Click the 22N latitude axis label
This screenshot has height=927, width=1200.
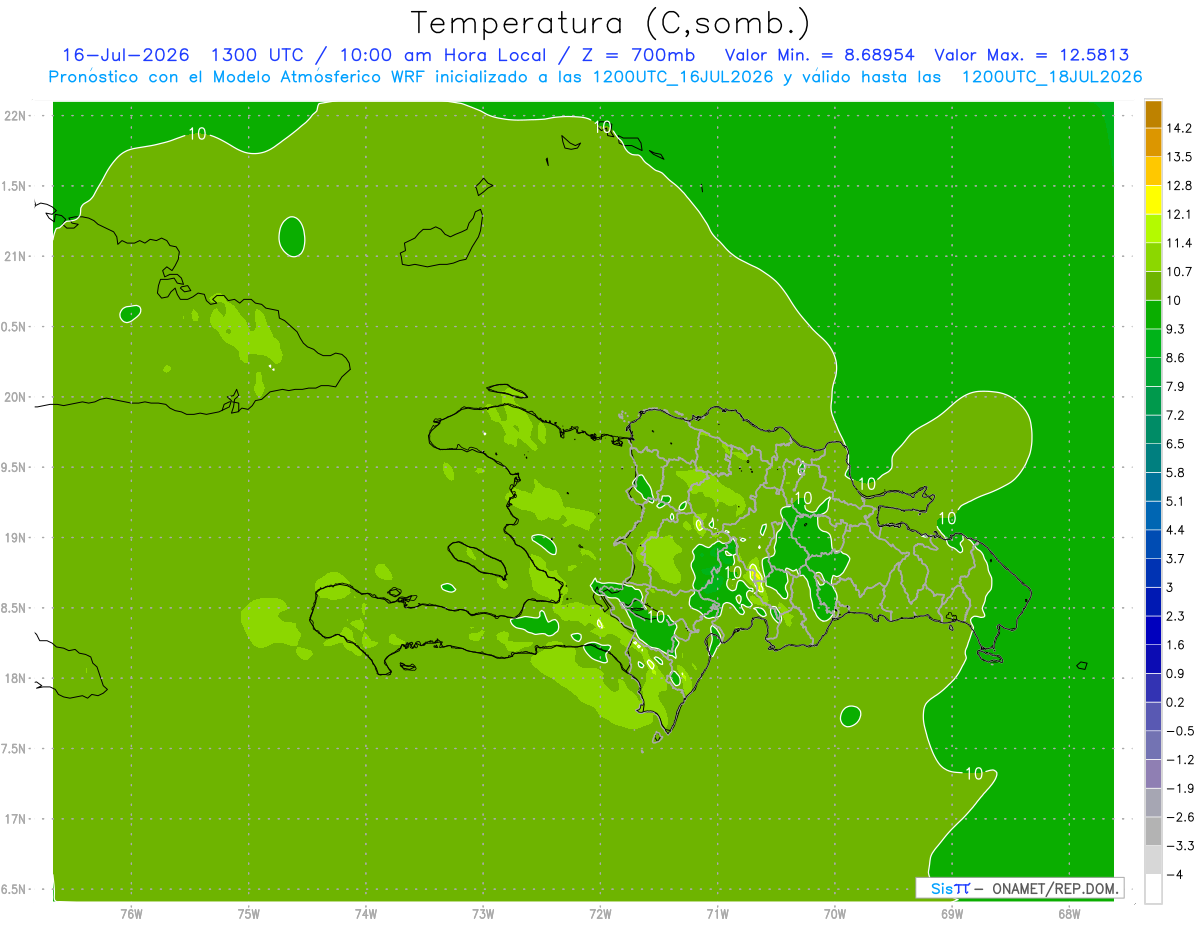tap(14, 116)
